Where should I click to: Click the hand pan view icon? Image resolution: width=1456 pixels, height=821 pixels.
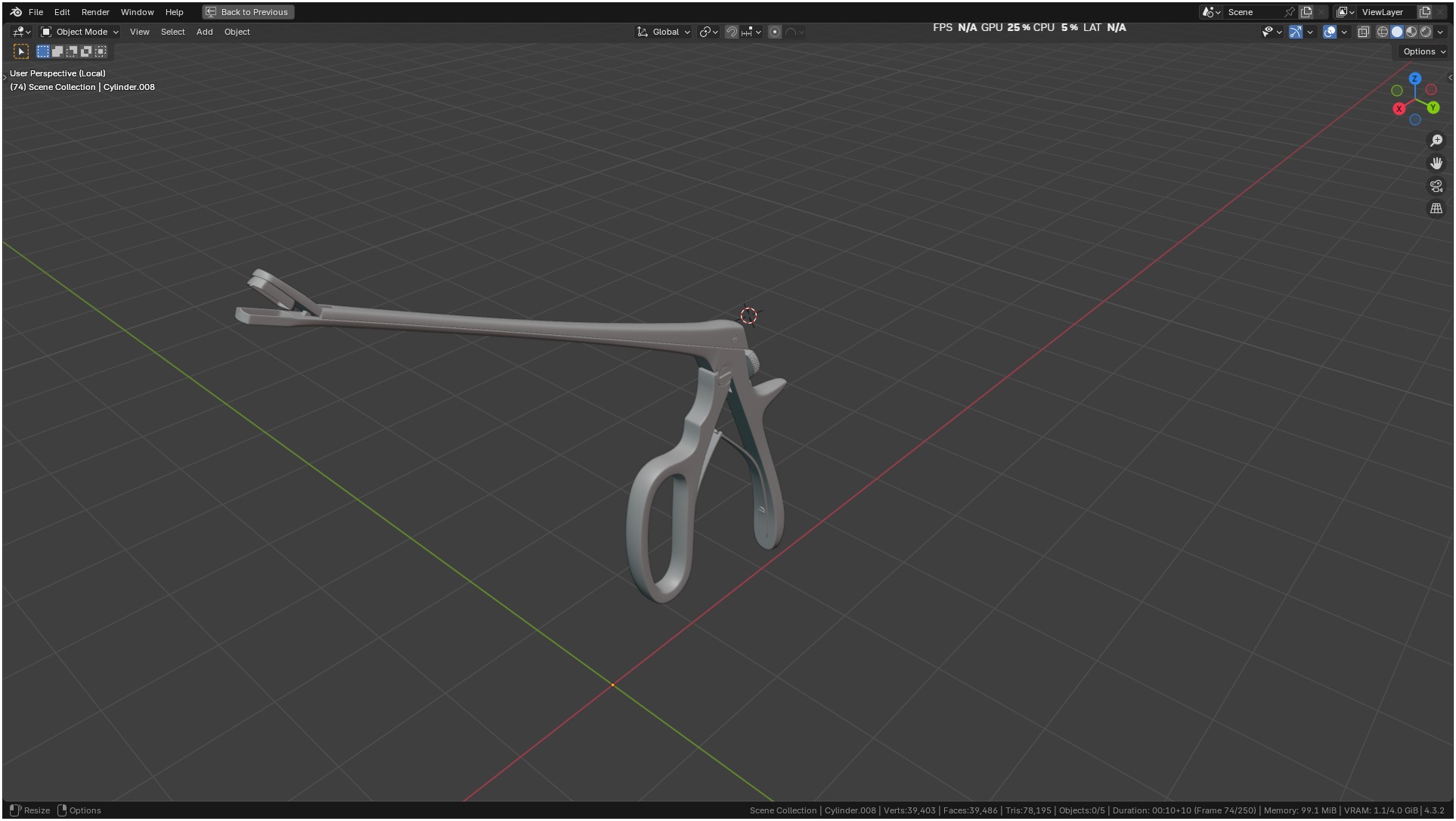(x=1436, y=163)
